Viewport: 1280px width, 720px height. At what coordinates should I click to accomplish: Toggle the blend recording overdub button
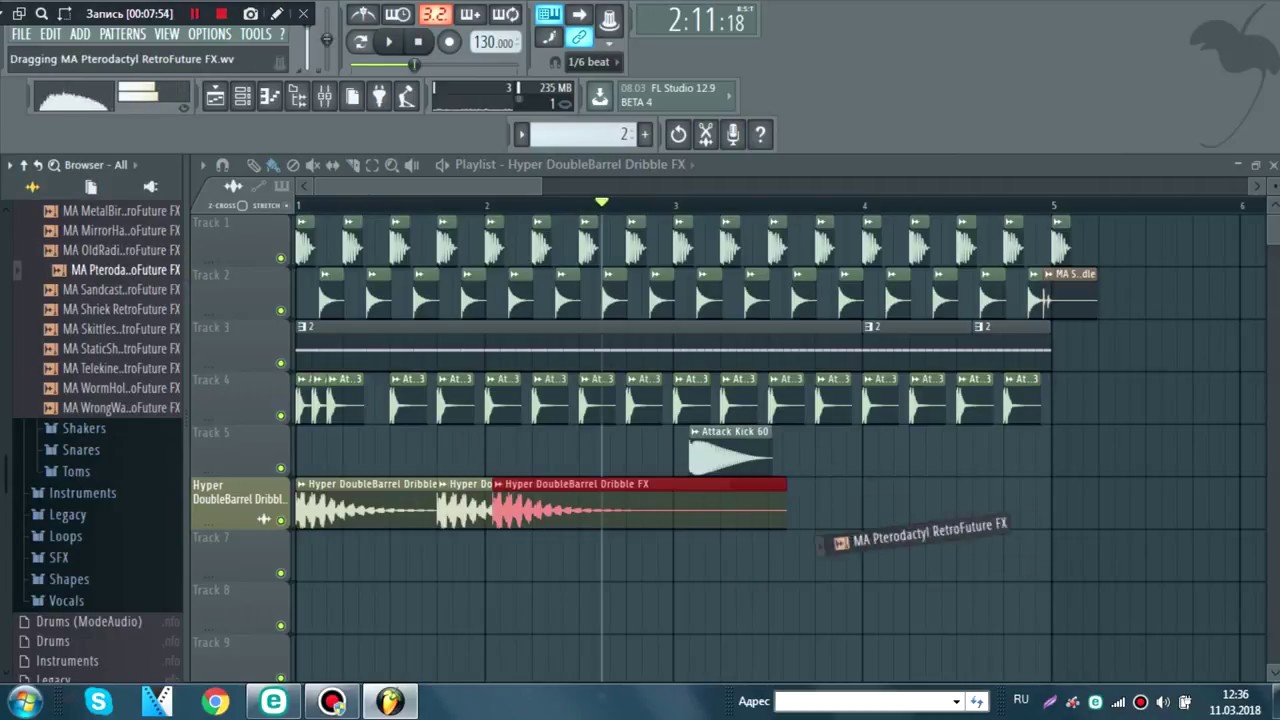click(x=470, y=14)
